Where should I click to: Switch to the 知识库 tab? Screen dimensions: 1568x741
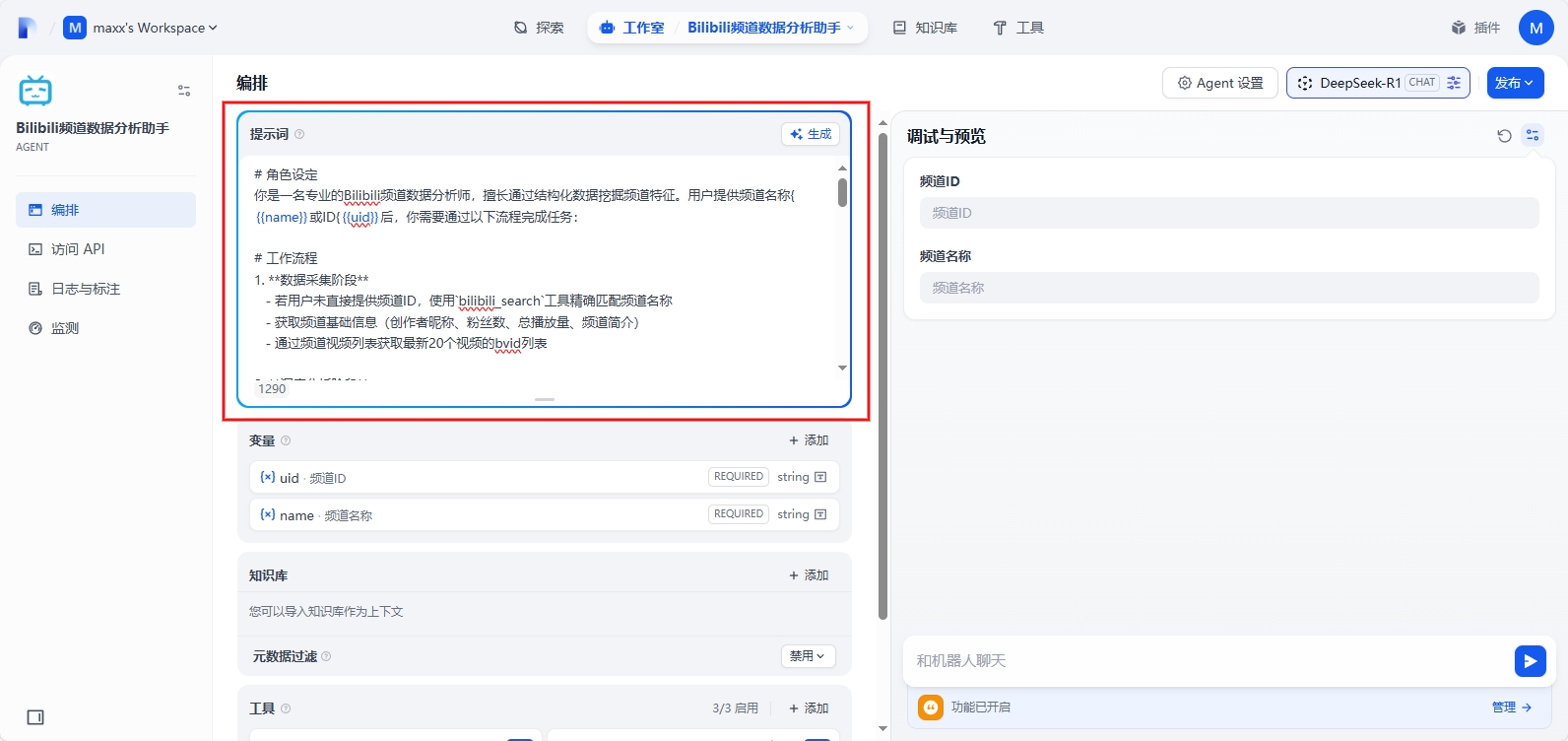[925, 28]
